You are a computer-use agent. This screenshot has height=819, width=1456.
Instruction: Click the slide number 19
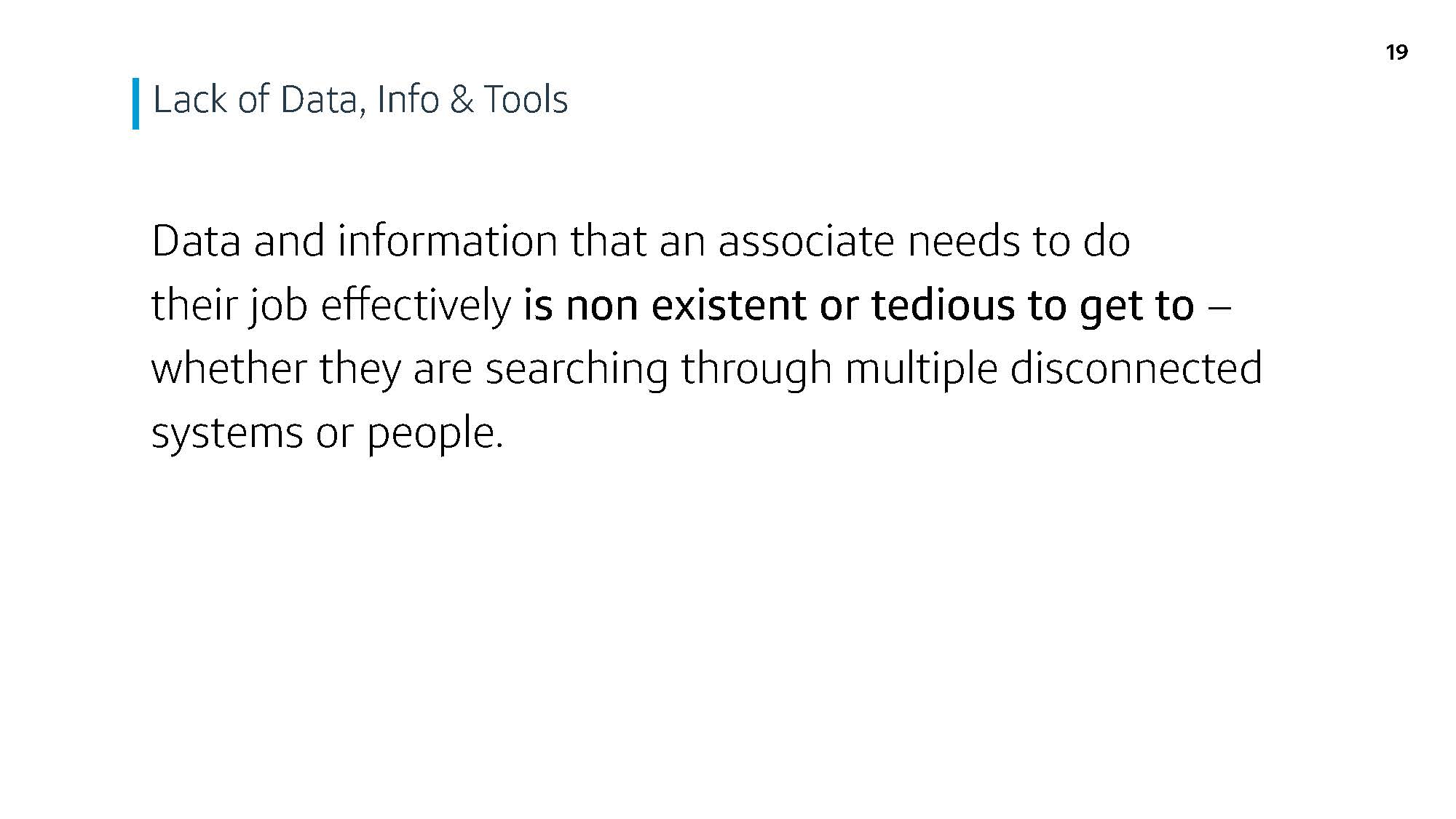point(1397,52)
